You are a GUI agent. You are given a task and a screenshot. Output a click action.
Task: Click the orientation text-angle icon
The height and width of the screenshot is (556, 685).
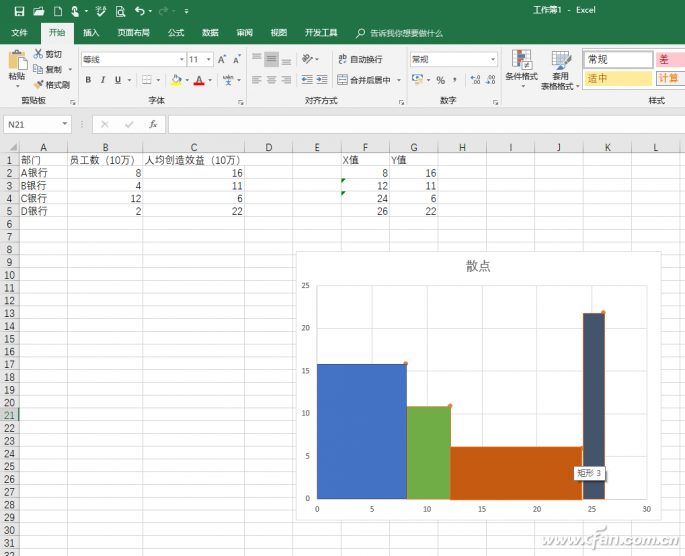point(308,59)
